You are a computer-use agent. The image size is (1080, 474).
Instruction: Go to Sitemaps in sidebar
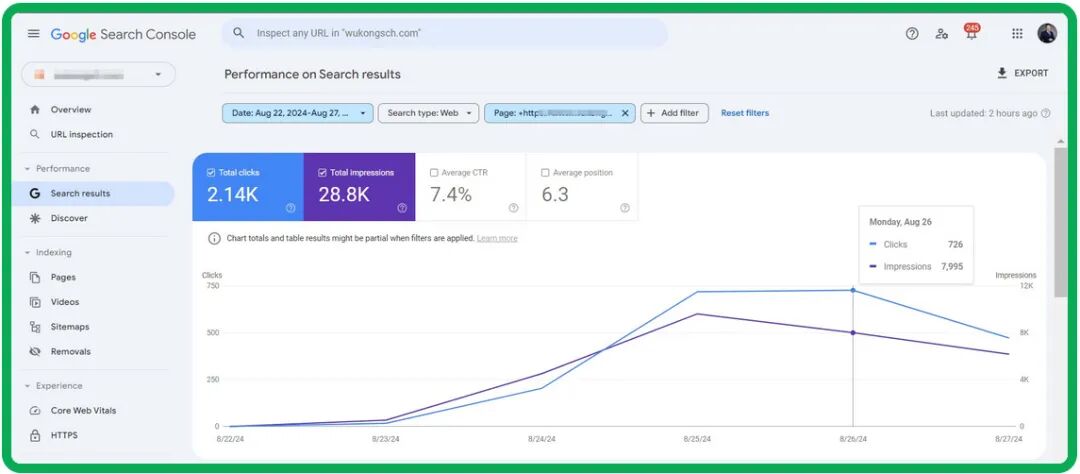coord(69,327)
